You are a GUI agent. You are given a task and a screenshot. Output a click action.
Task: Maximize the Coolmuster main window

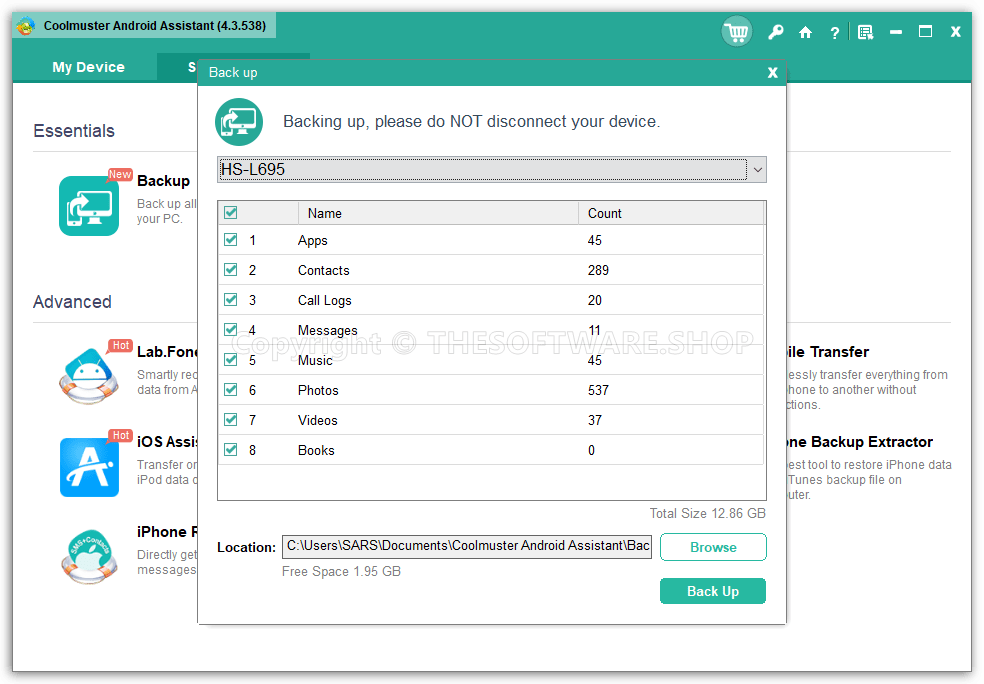pos(925,31)
